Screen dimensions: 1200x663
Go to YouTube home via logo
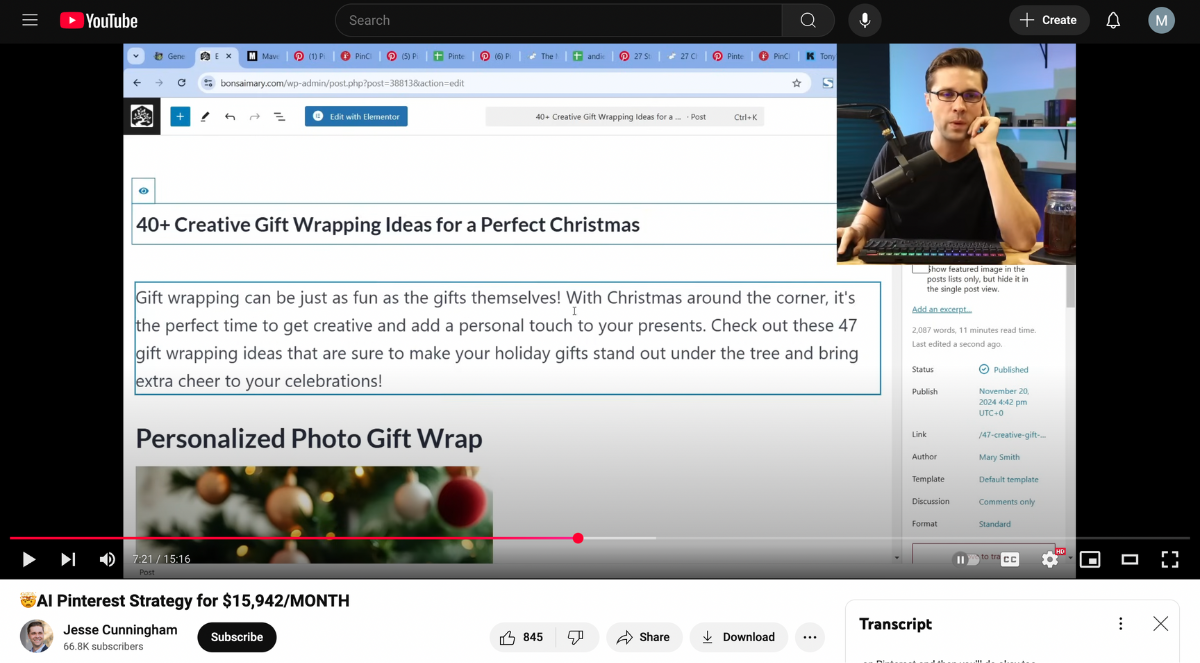click(99, 20)
